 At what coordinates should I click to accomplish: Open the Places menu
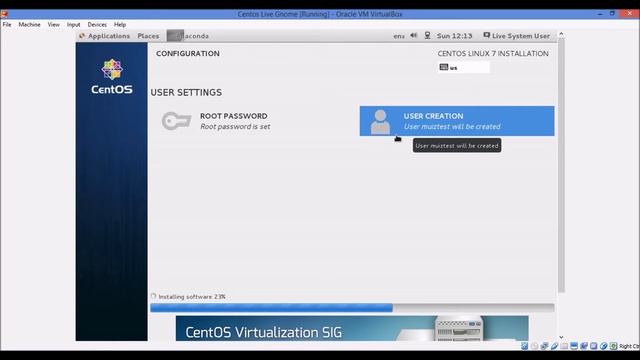(x=148, y=36)
